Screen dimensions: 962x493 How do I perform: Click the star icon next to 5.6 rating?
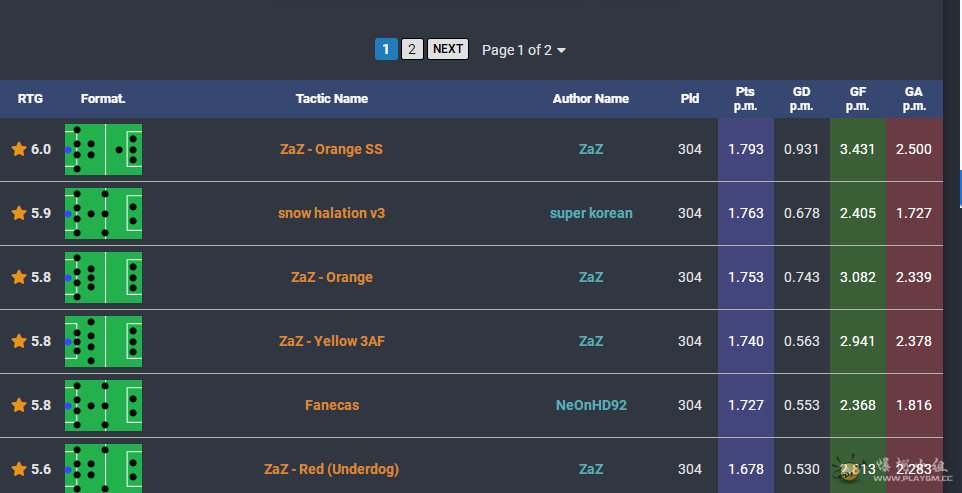[19, 469]
